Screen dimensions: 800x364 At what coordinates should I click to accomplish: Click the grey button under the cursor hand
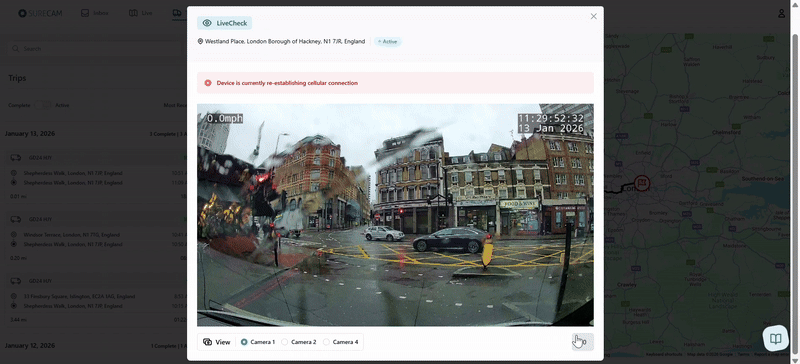[x=583, y=342]
